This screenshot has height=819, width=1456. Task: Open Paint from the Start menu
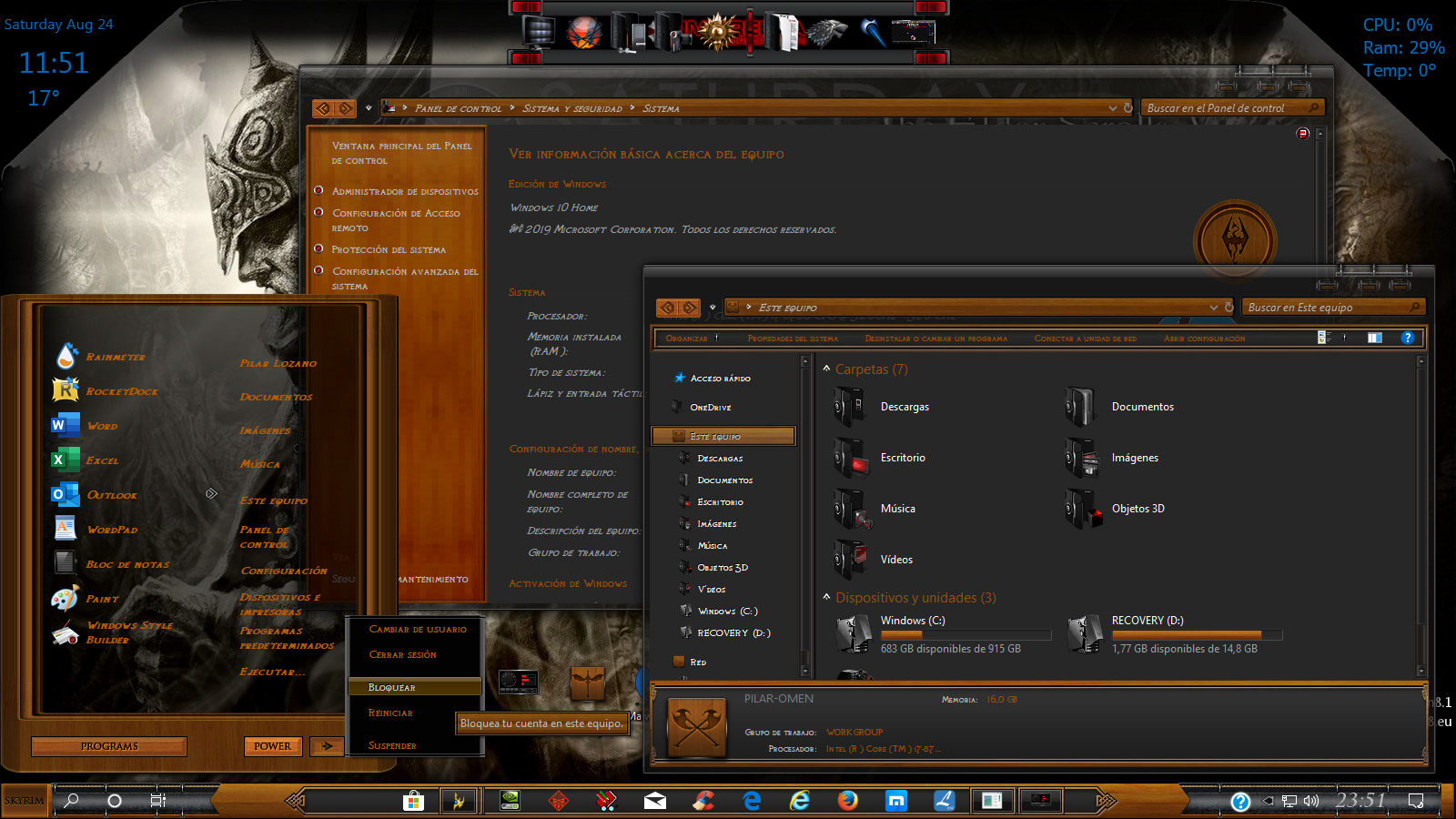coord(103,599)
